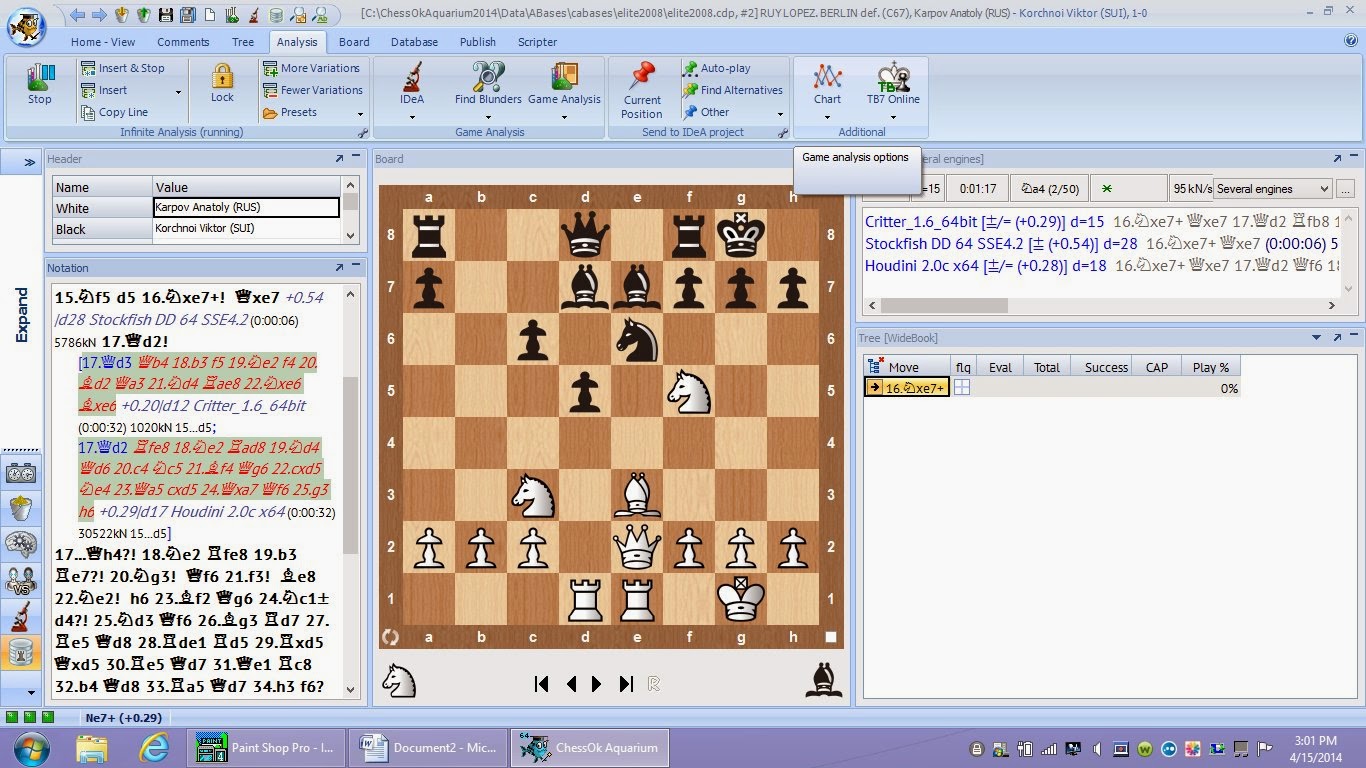
Task: Click the blank new document icon
Action: pyautogui.click(x=209, y=15)
